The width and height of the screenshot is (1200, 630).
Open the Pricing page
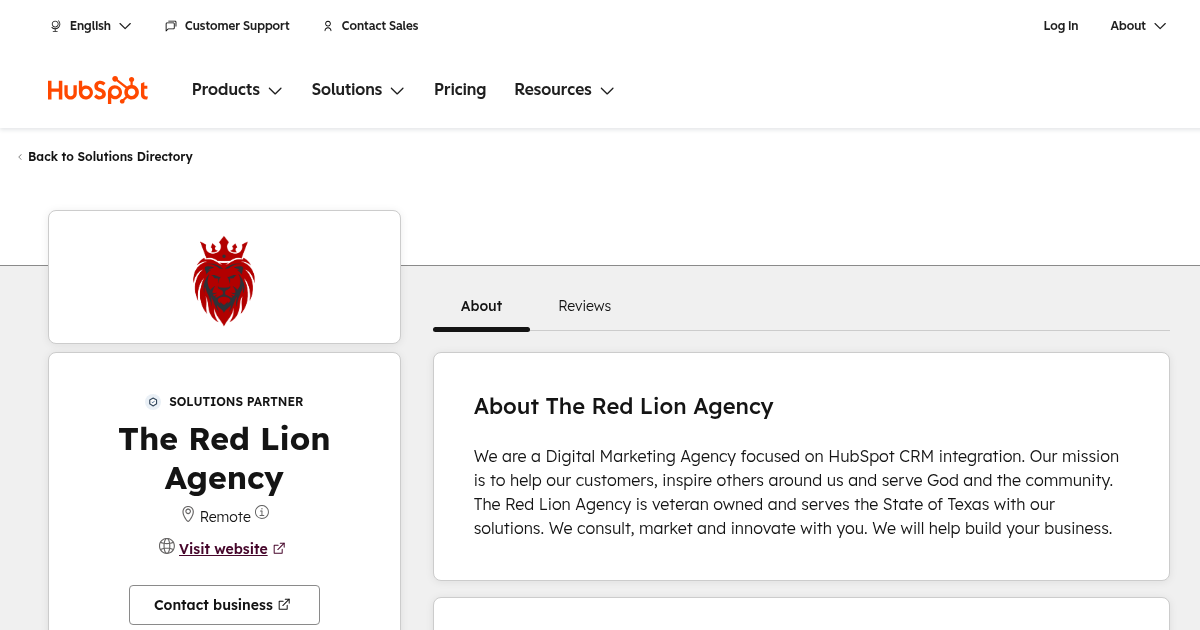(x=460, y=90)
